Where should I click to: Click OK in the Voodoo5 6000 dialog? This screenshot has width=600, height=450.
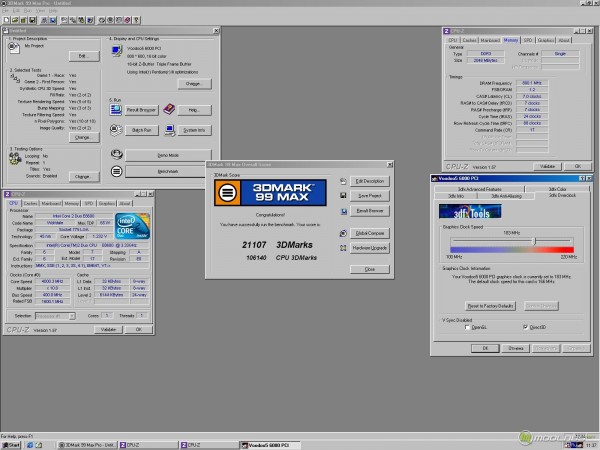pyautogui.click(x=485, y=348)
